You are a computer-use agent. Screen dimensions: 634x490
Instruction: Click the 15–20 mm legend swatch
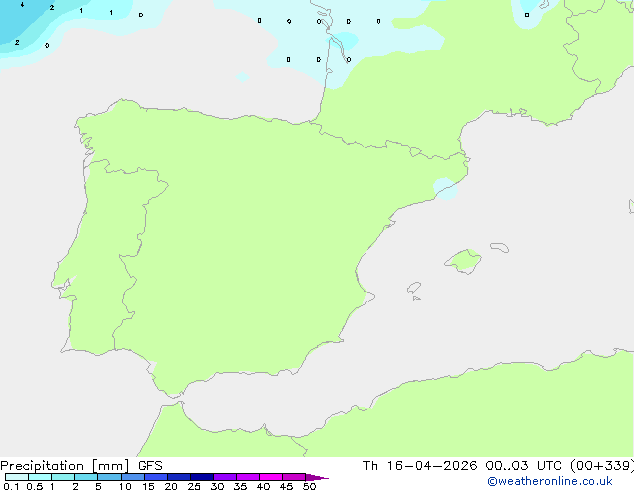pyautogui.click(x=156, y=477)
